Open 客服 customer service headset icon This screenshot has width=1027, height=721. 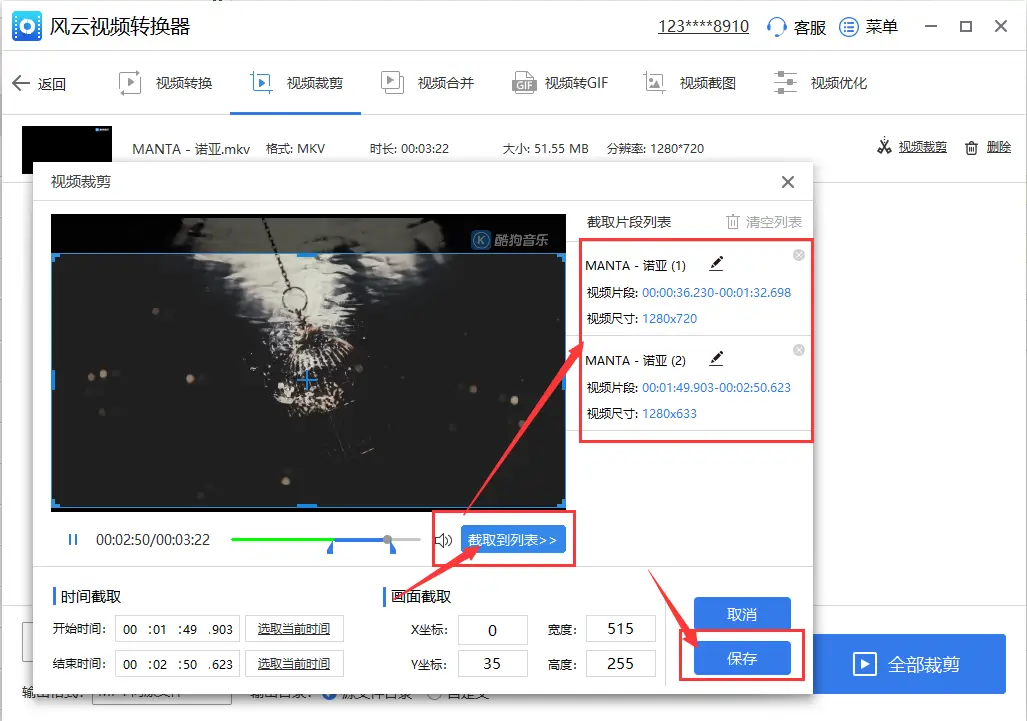point(776,27)
